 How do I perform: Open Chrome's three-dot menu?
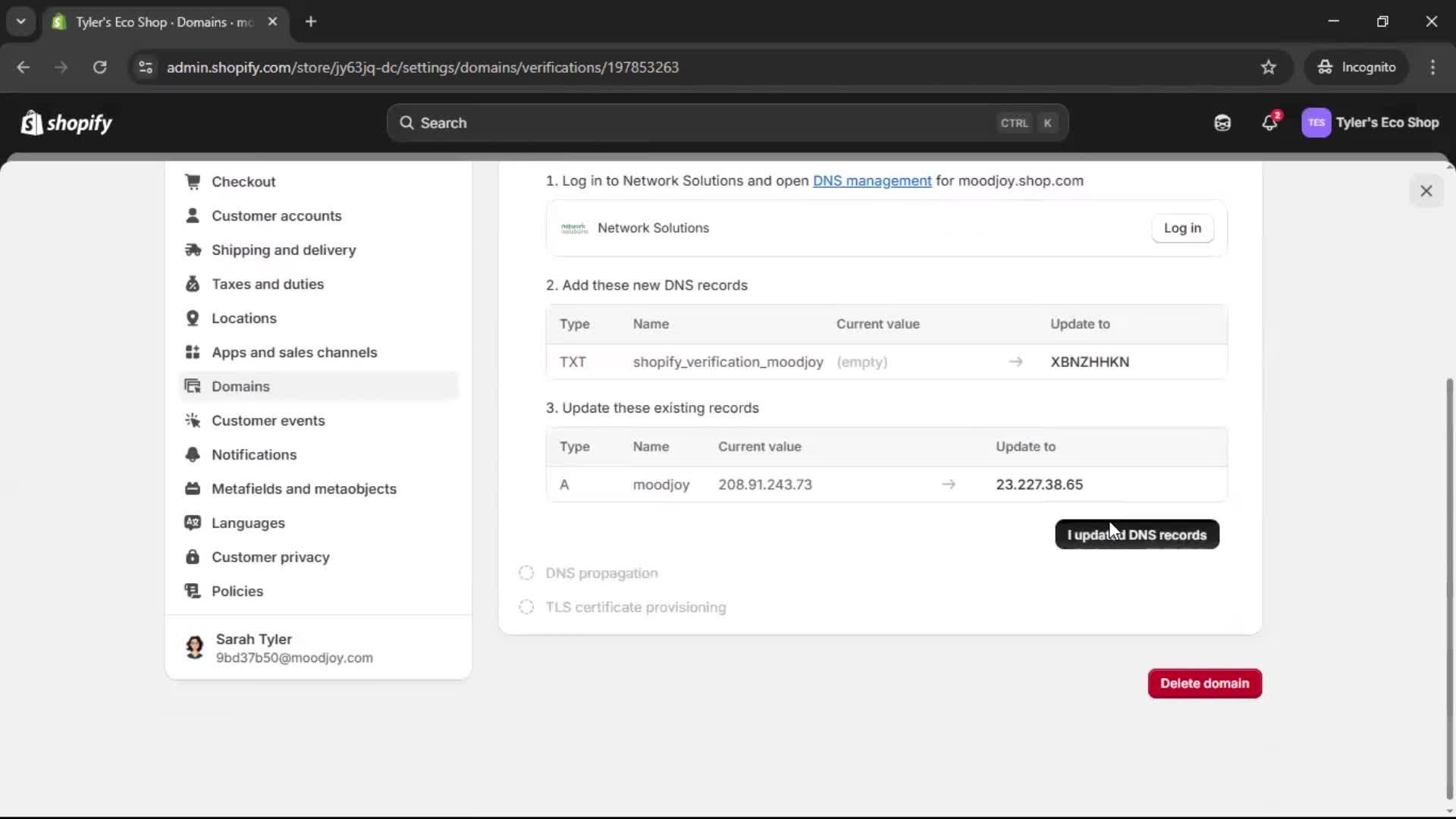click(x=1433, y=67)
